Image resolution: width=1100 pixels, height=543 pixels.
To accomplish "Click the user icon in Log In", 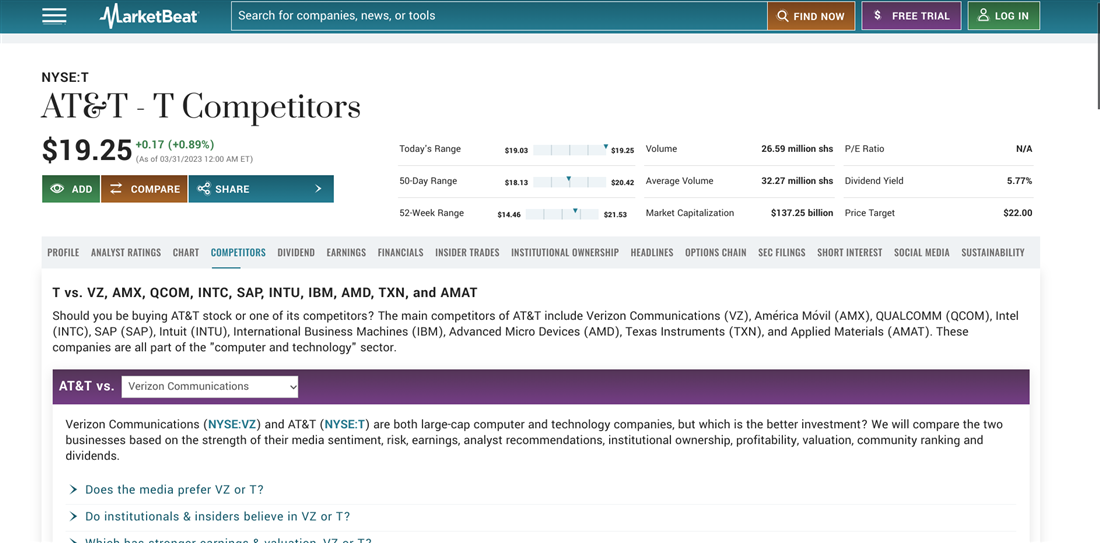I will pyautogui.click(x=983, y=15).
